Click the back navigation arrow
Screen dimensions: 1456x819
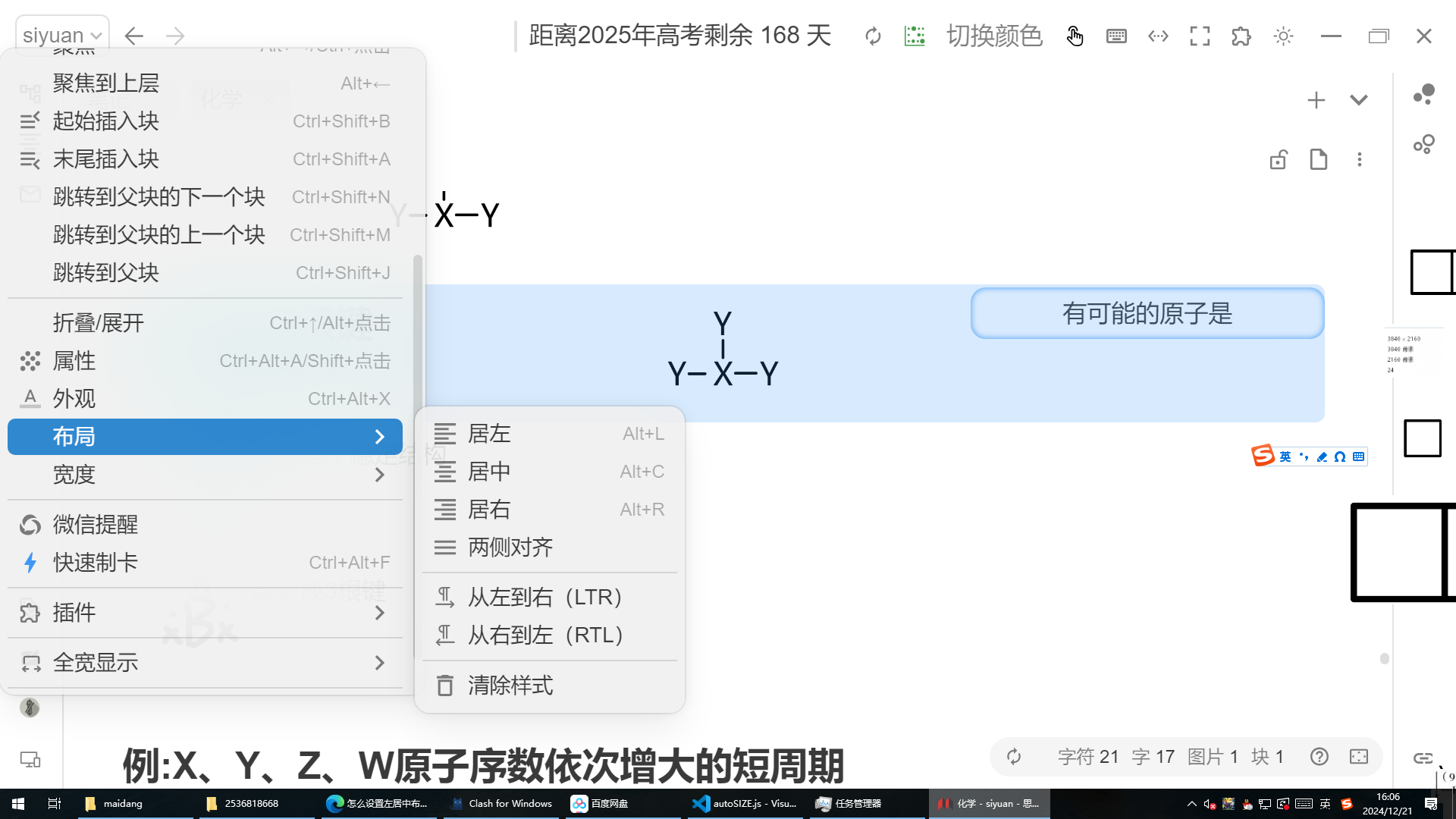134,36
